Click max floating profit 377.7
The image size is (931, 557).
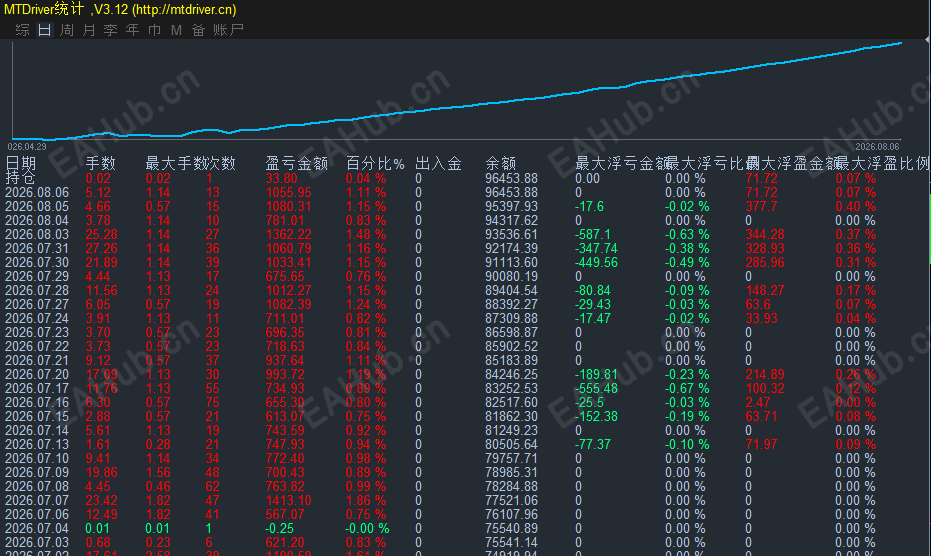761,206
